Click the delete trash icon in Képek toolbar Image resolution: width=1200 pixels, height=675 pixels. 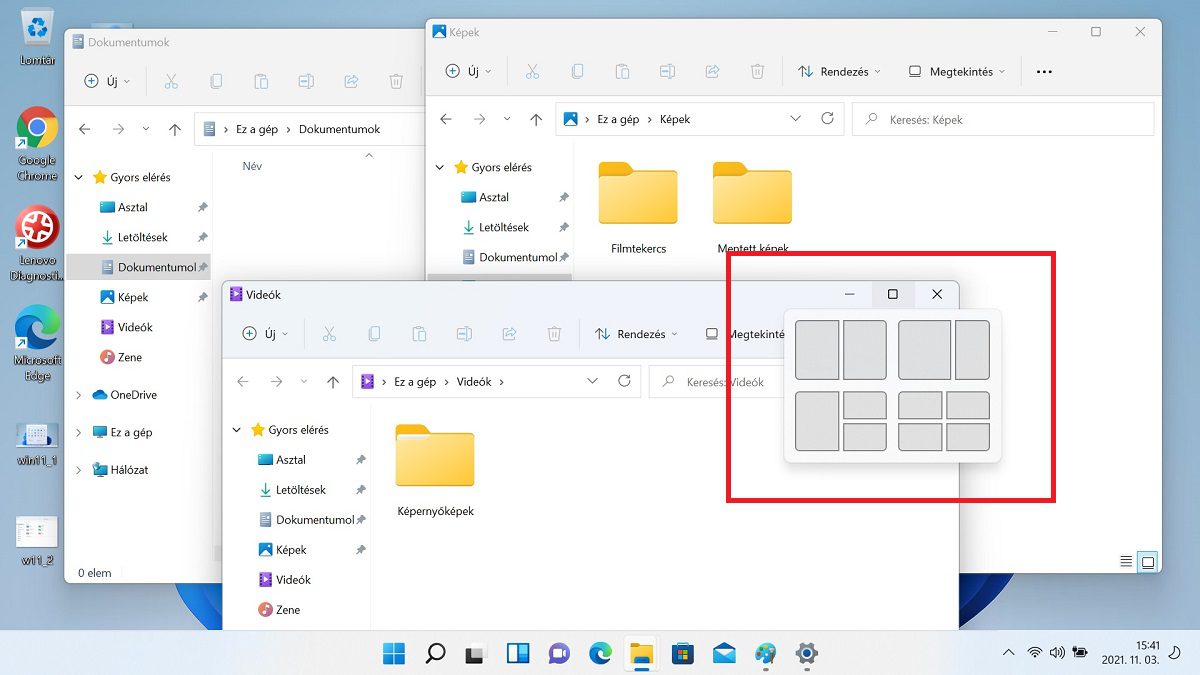[x=757, y=72]
